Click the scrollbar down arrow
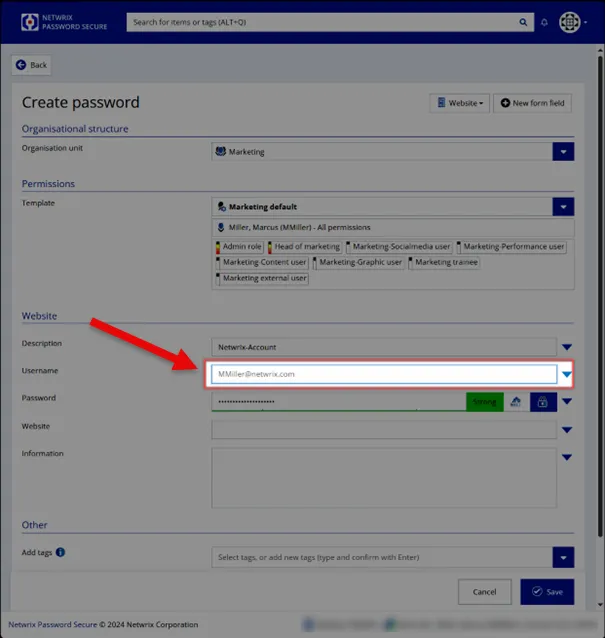Image resolution: width=605 pixels, height=638 pixels. point(600,605)
